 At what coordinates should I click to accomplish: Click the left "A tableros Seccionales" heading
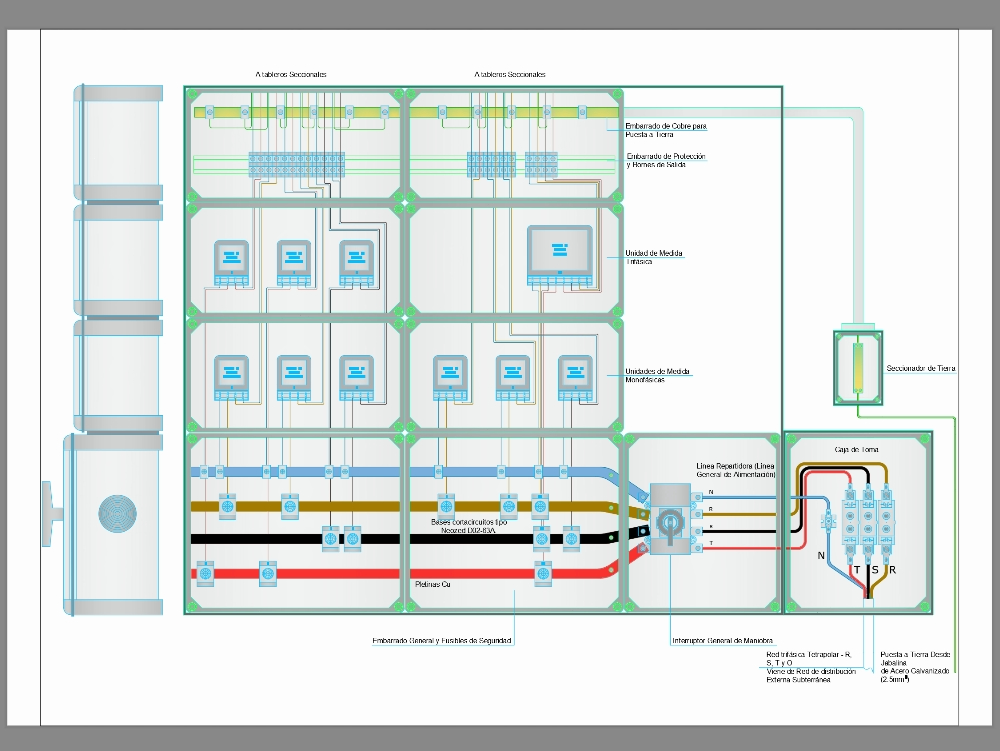293,72
